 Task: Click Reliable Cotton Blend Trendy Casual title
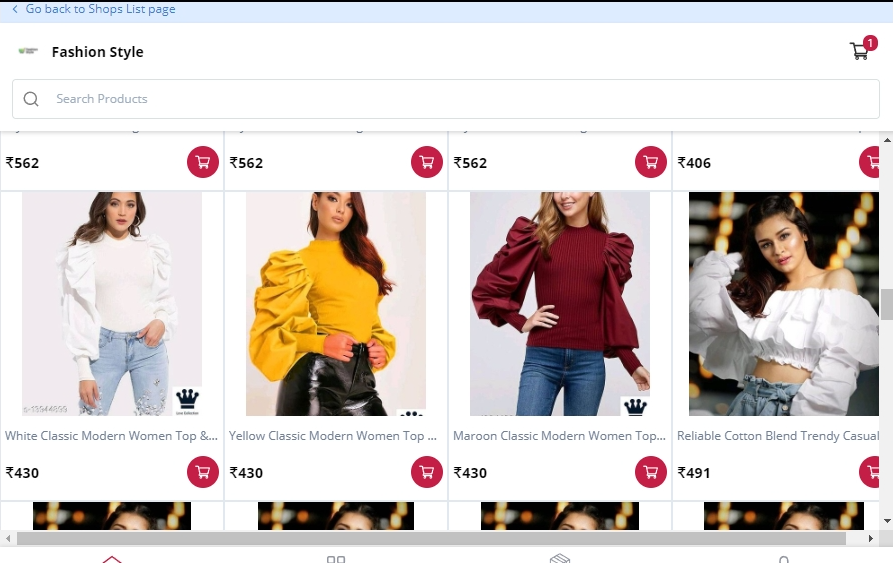coord(778,436)
